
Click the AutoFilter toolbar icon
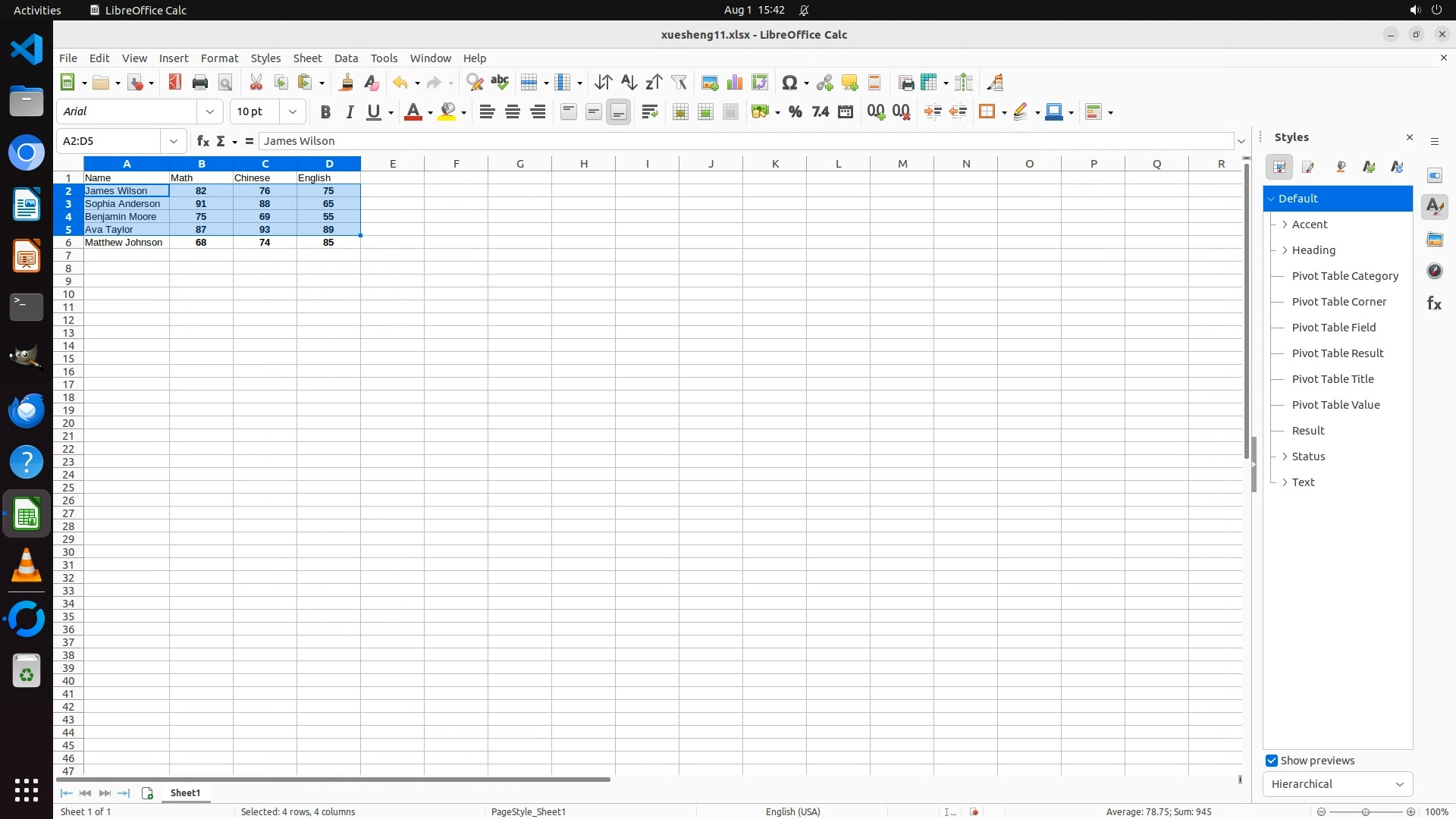point(679,83)
